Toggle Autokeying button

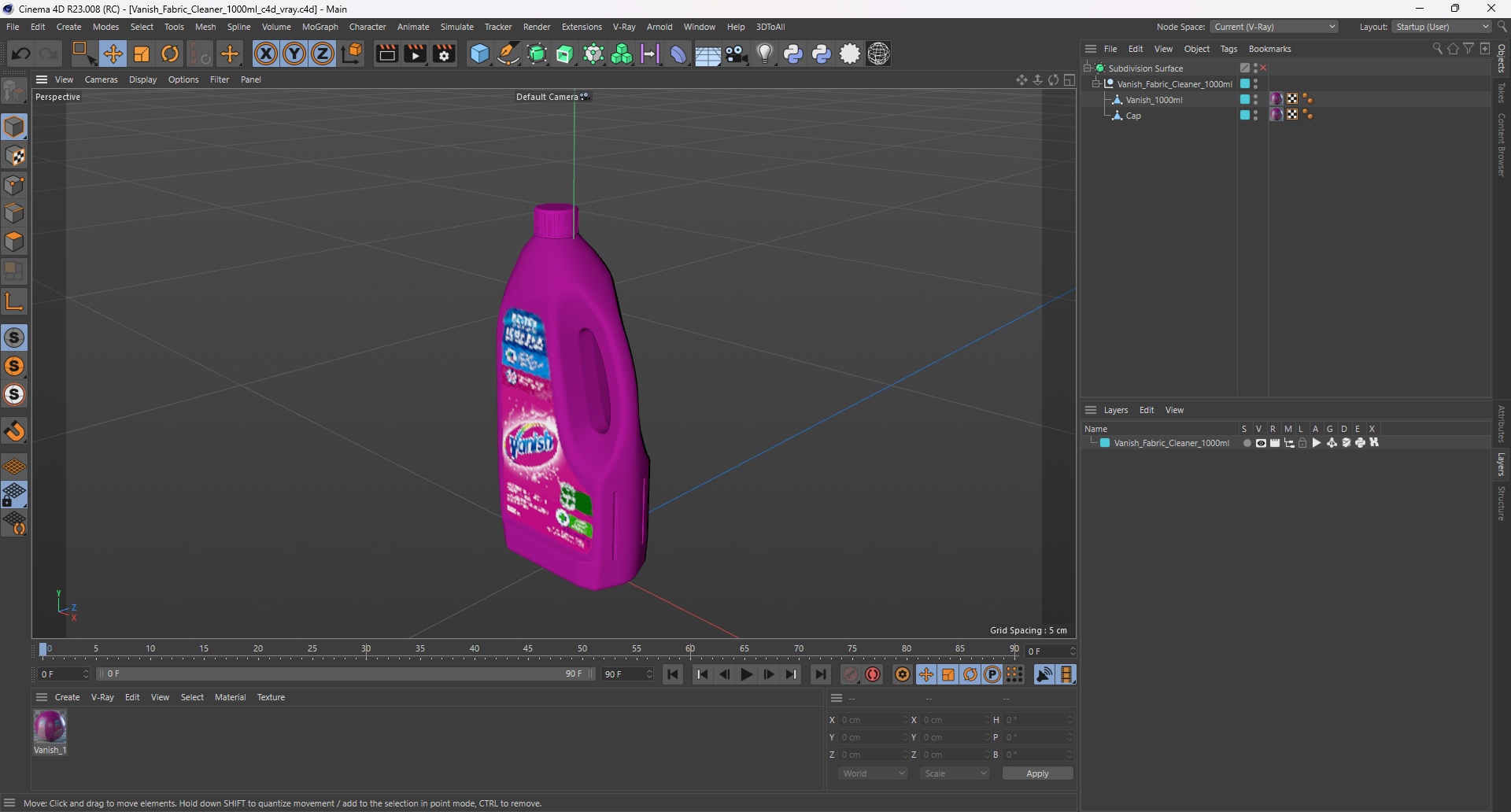(x=873, y=674)
